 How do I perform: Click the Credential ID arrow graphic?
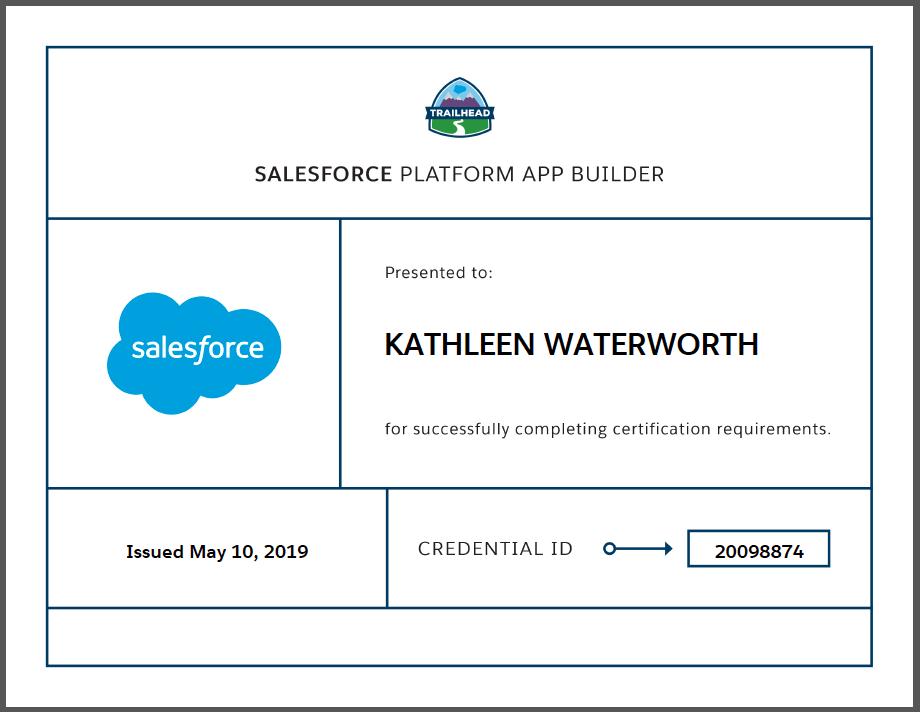pos(638,549)
